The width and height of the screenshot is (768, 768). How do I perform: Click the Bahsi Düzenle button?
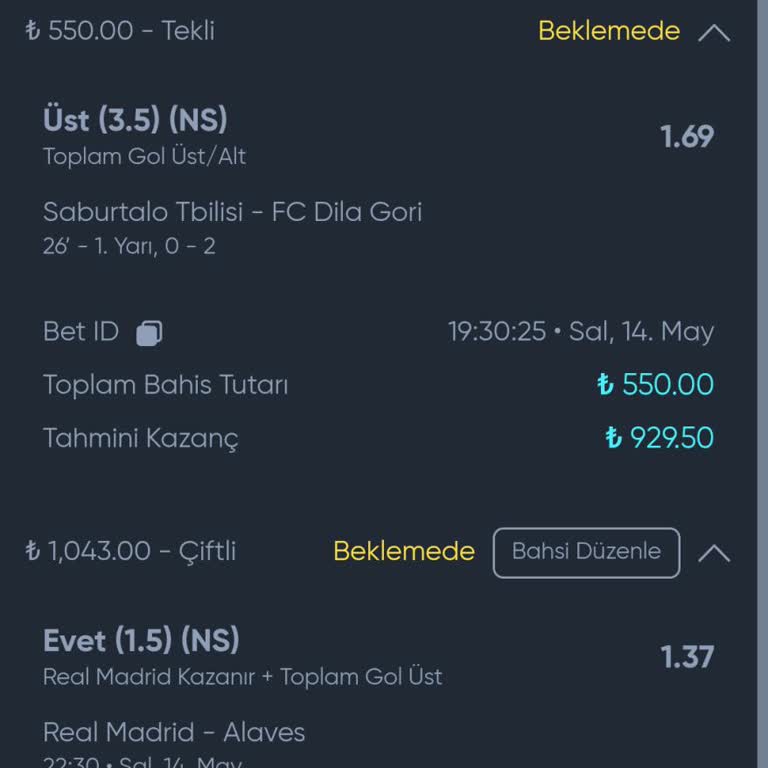586,552
